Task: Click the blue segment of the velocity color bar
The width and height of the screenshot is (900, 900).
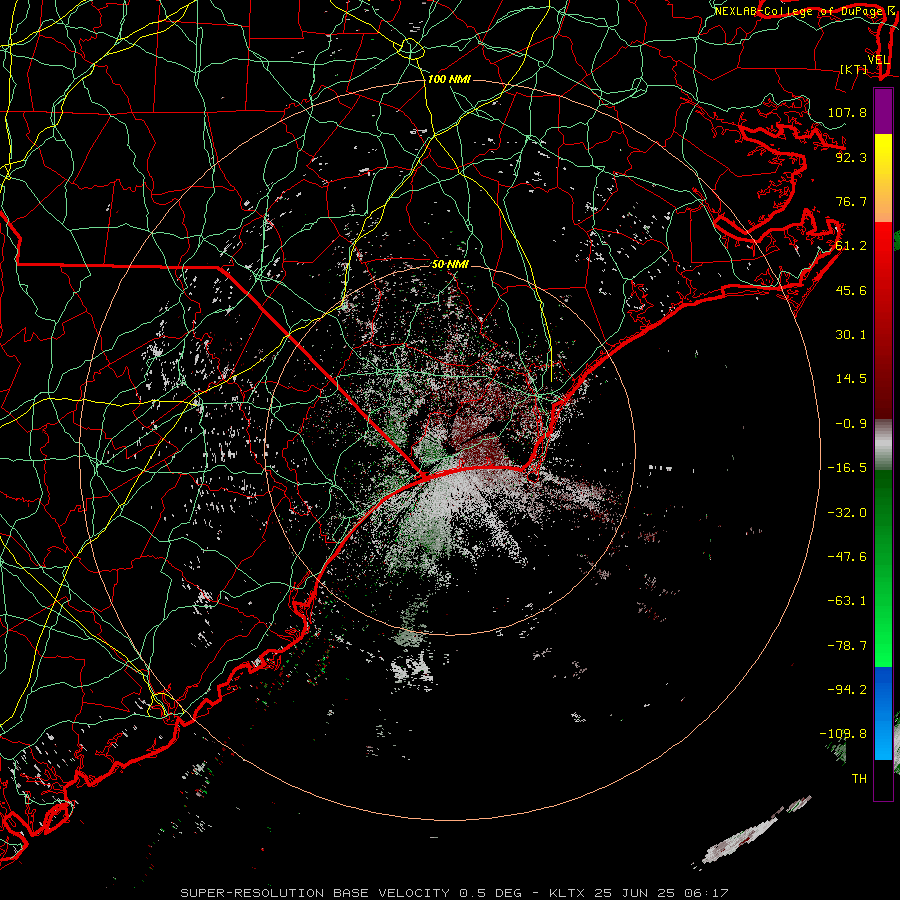Action: 883,713
